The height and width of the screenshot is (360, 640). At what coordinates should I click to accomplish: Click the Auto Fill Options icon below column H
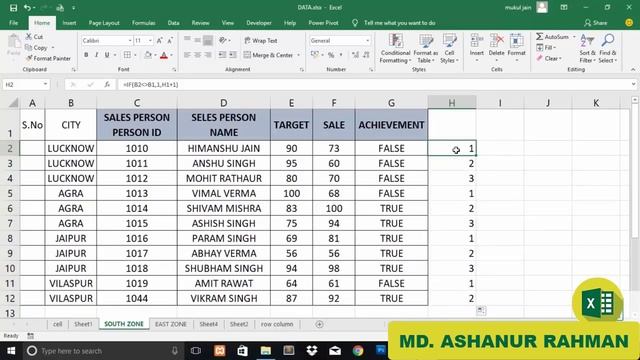click(481, 311)
